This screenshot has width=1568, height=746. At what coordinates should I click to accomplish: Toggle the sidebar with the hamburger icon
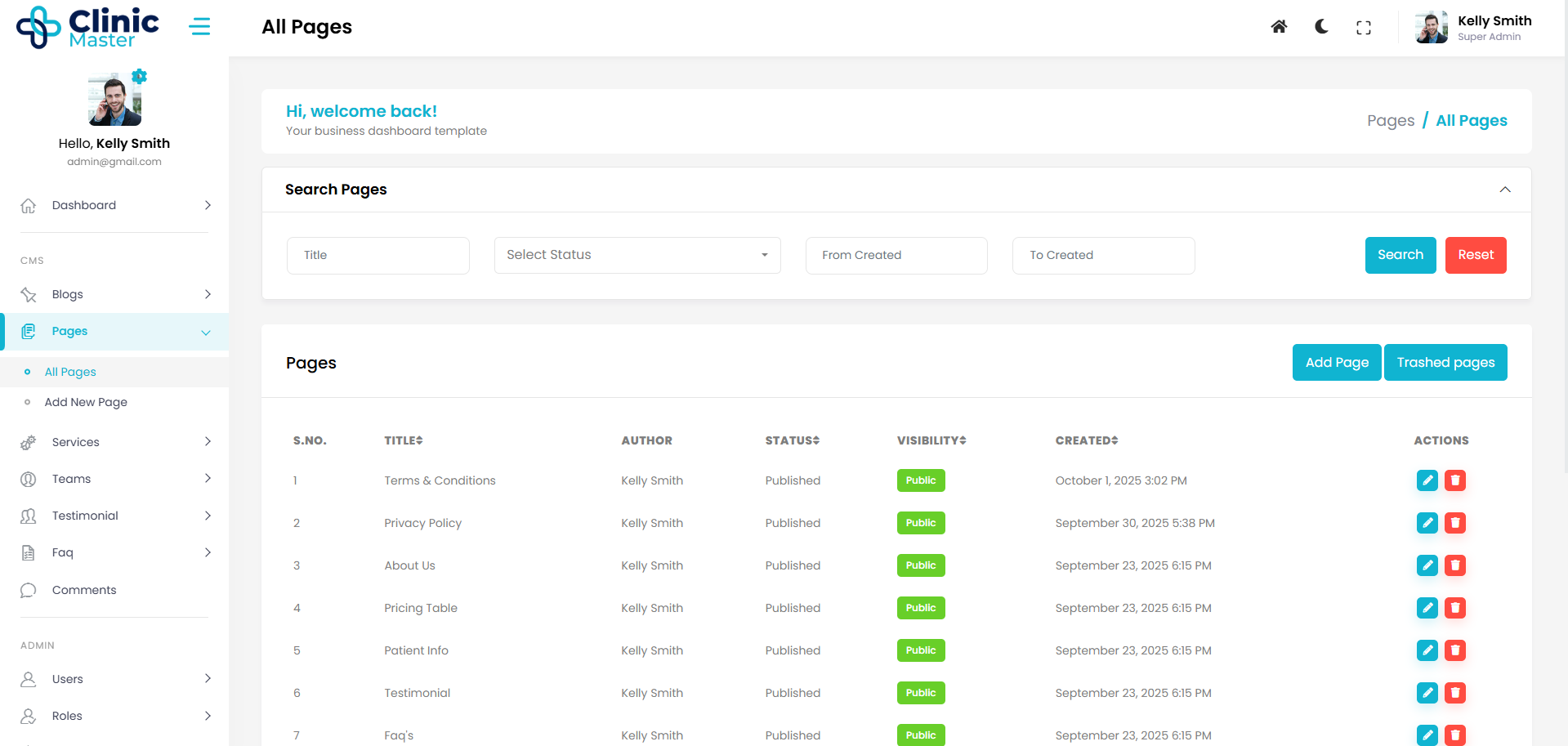click(x=199, y=27)
